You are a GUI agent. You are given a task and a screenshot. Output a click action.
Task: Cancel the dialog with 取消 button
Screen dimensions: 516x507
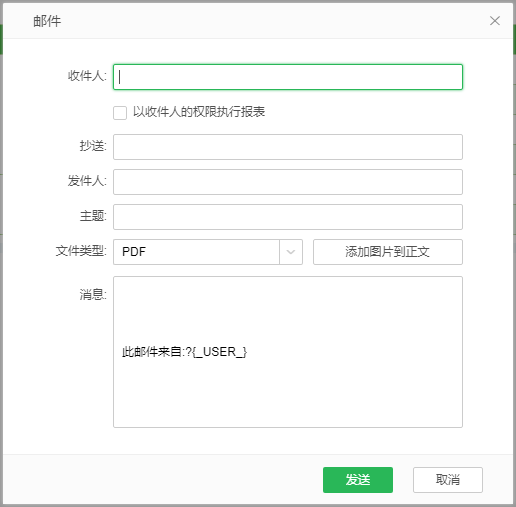(448, 480)
